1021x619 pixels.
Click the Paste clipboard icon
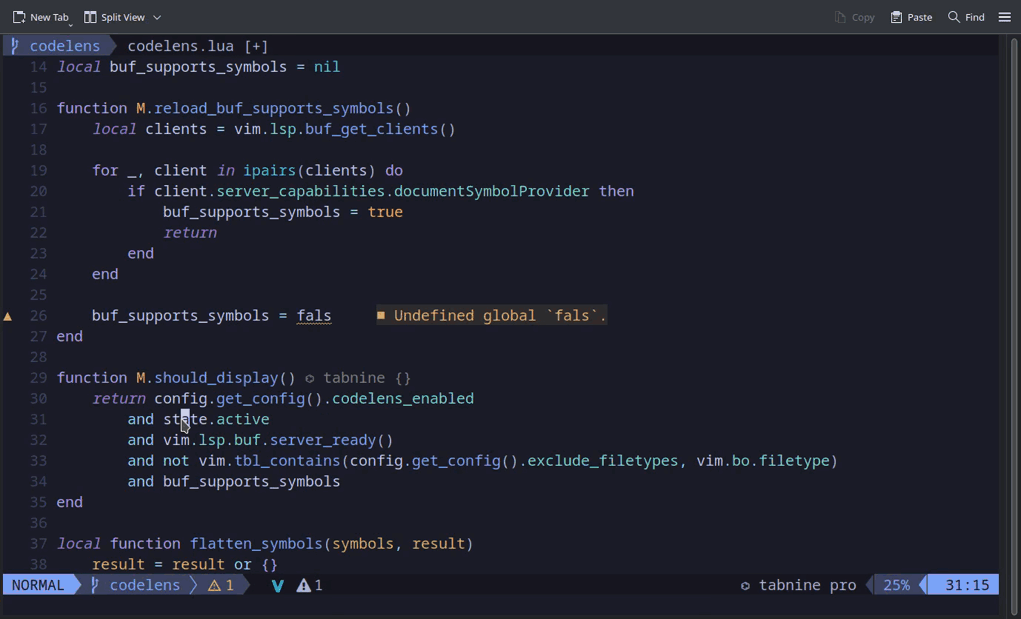tap(896, 17)
